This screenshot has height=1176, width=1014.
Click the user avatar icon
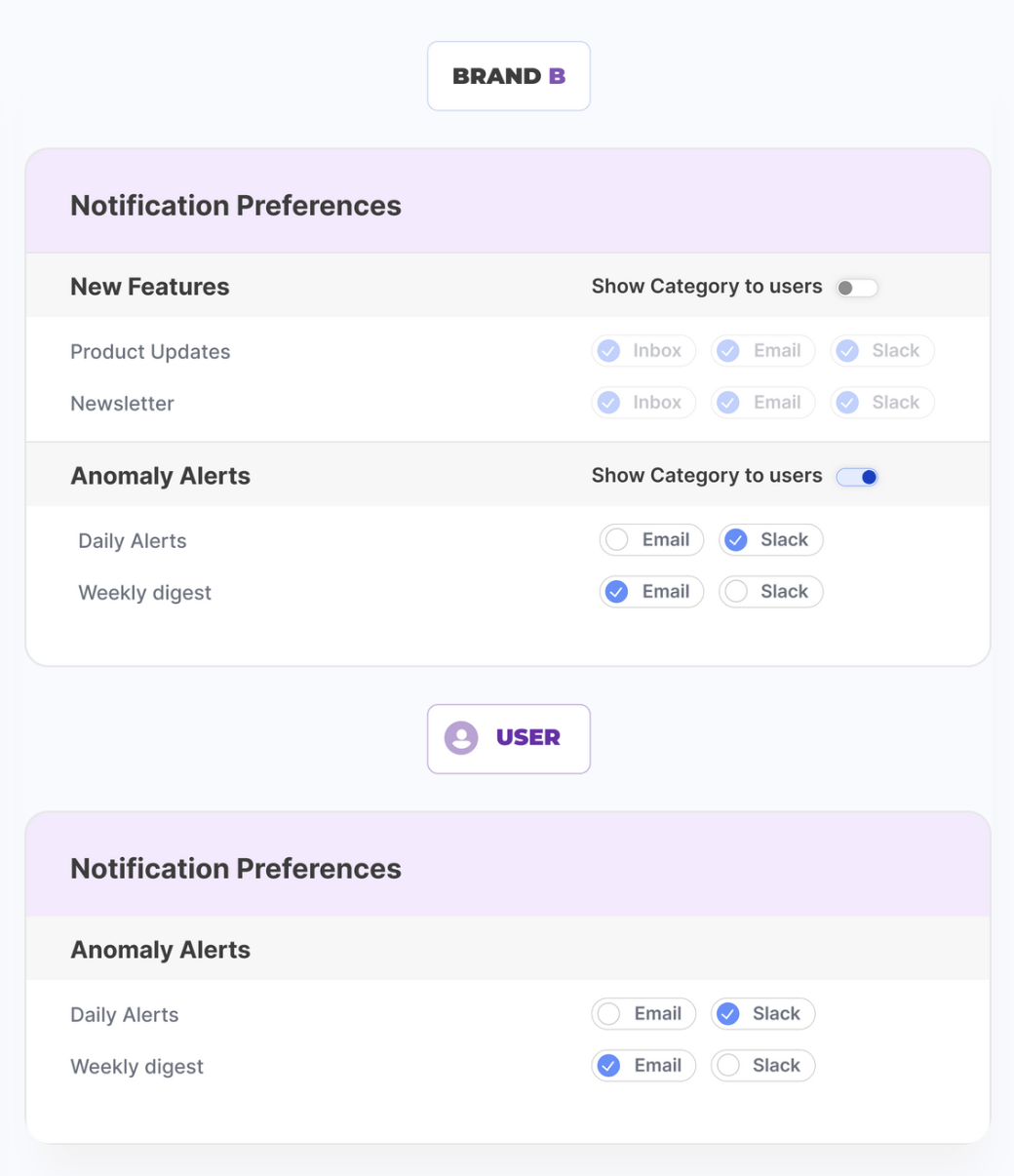(461, 738)
